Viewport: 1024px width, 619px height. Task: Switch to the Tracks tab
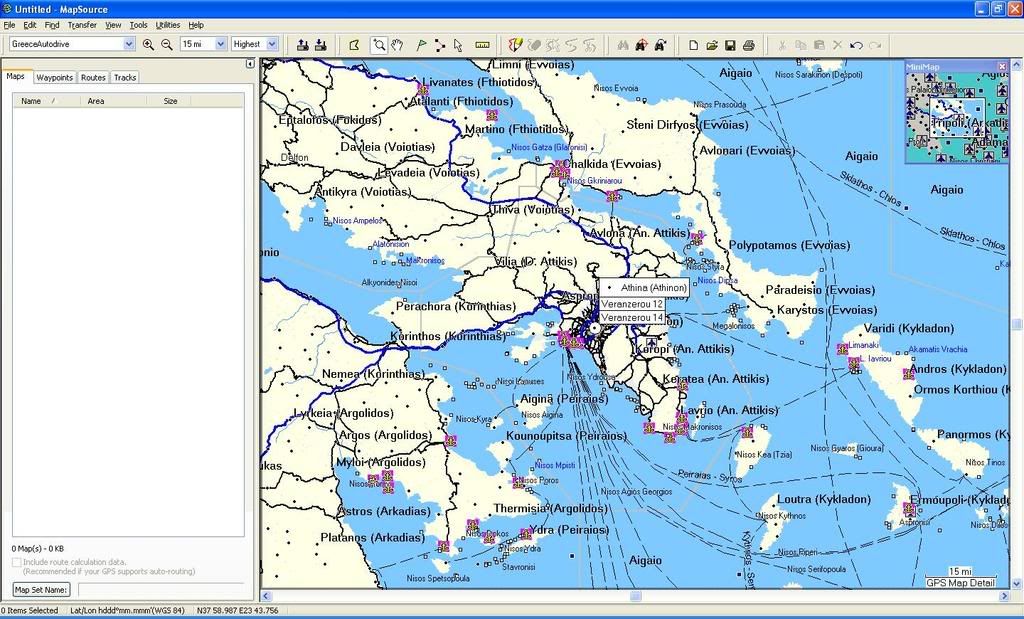point(125,77)
